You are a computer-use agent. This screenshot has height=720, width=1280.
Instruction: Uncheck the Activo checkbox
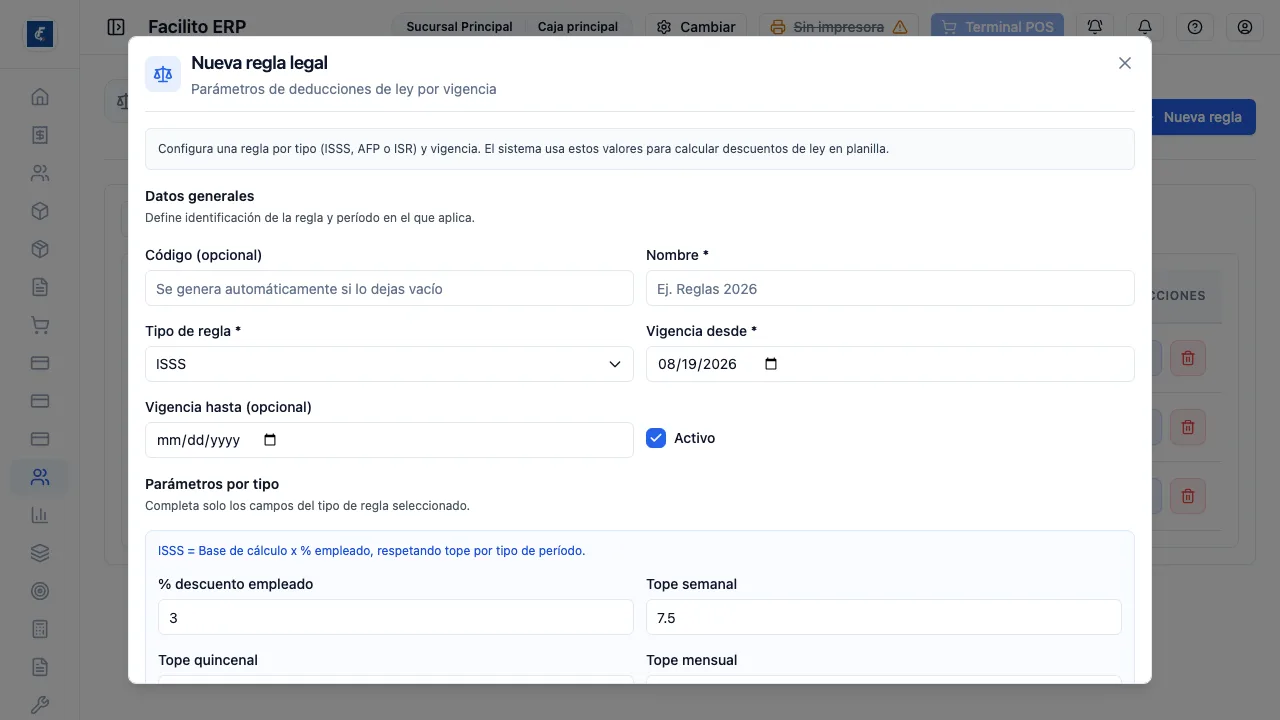click(x=656, y=438)
